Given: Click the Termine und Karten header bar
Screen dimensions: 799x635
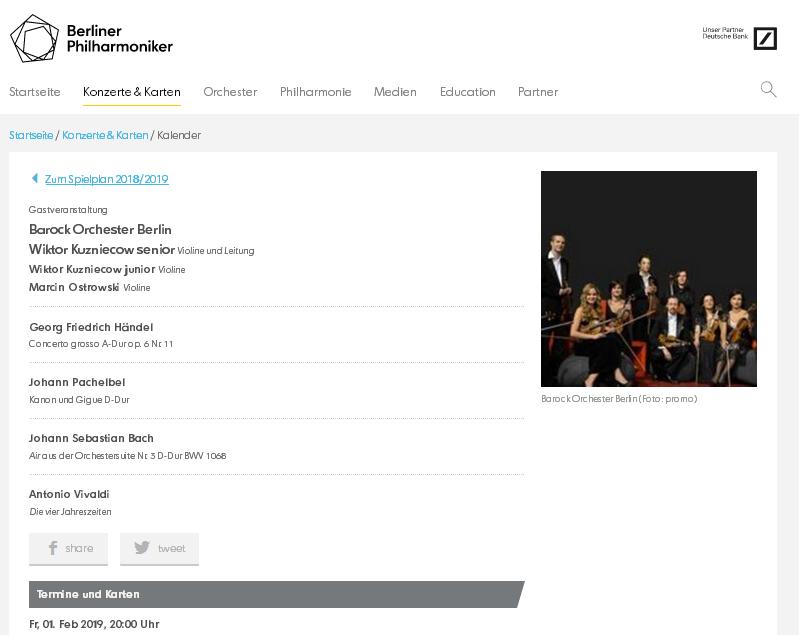Looking at the screenshot, I should (x=277, y=594).
